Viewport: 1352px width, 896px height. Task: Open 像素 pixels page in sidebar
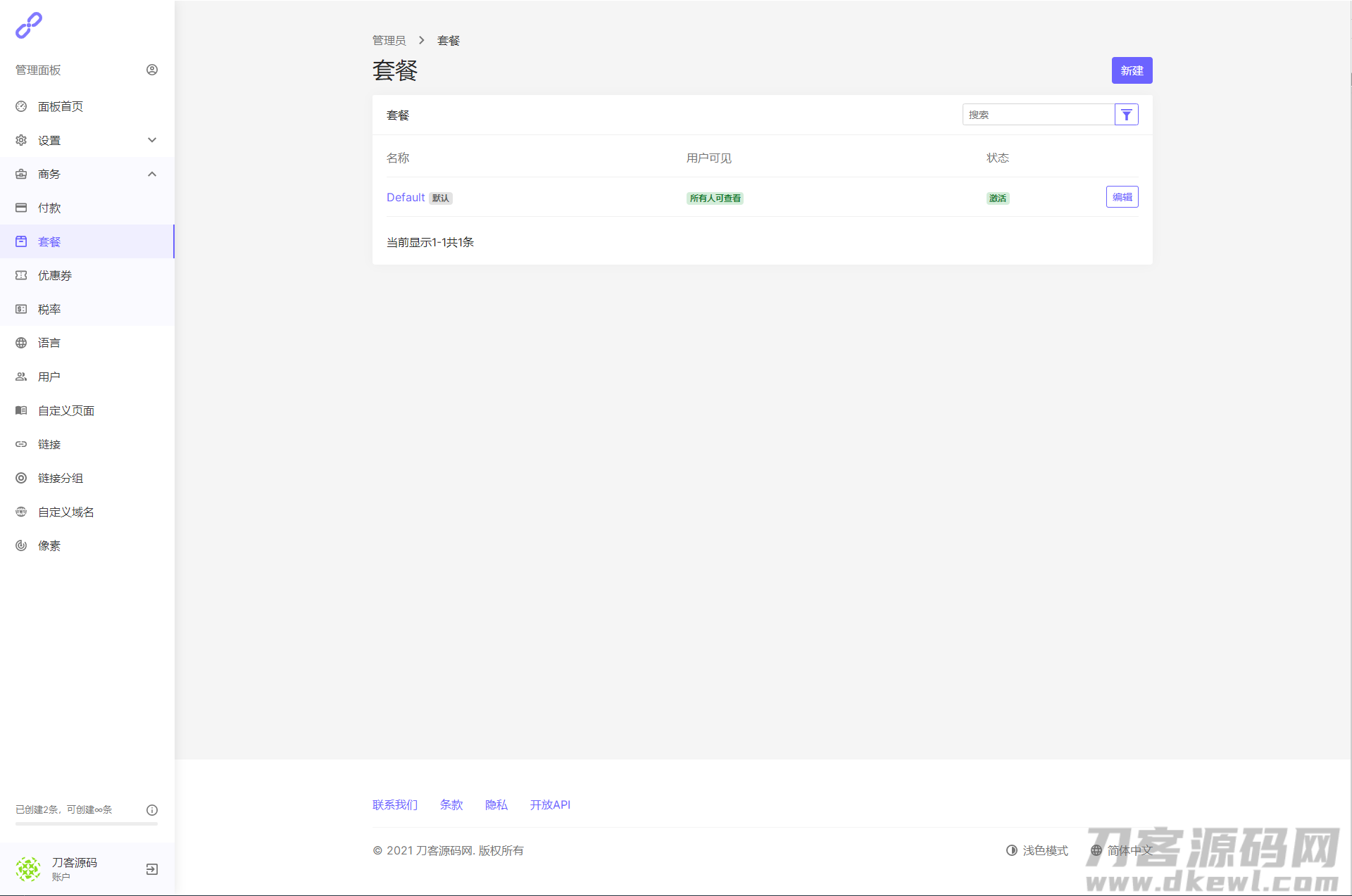click(49, 545)
